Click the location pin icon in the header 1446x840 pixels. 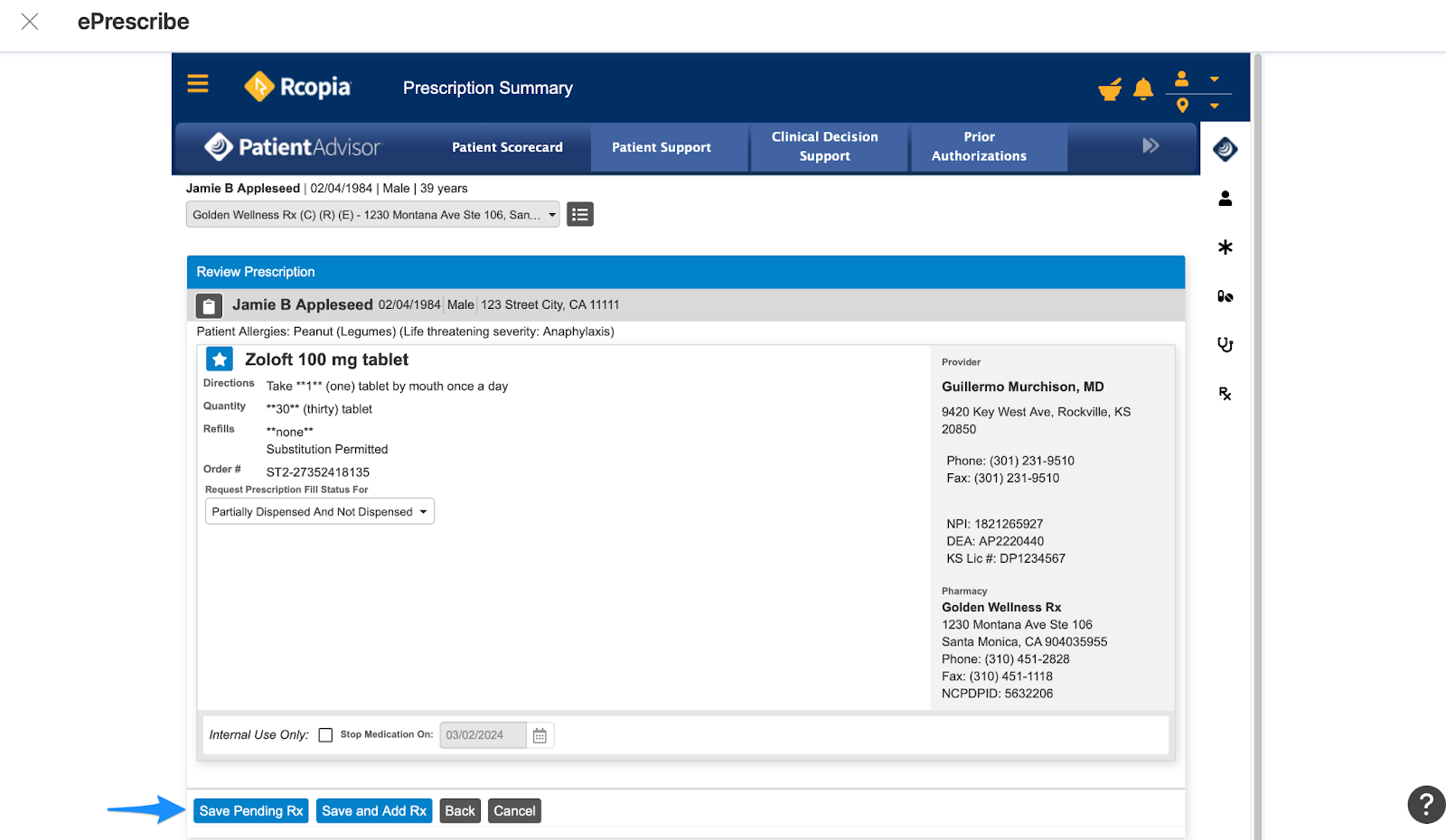pyautogui.click(x=1182, y=104)
